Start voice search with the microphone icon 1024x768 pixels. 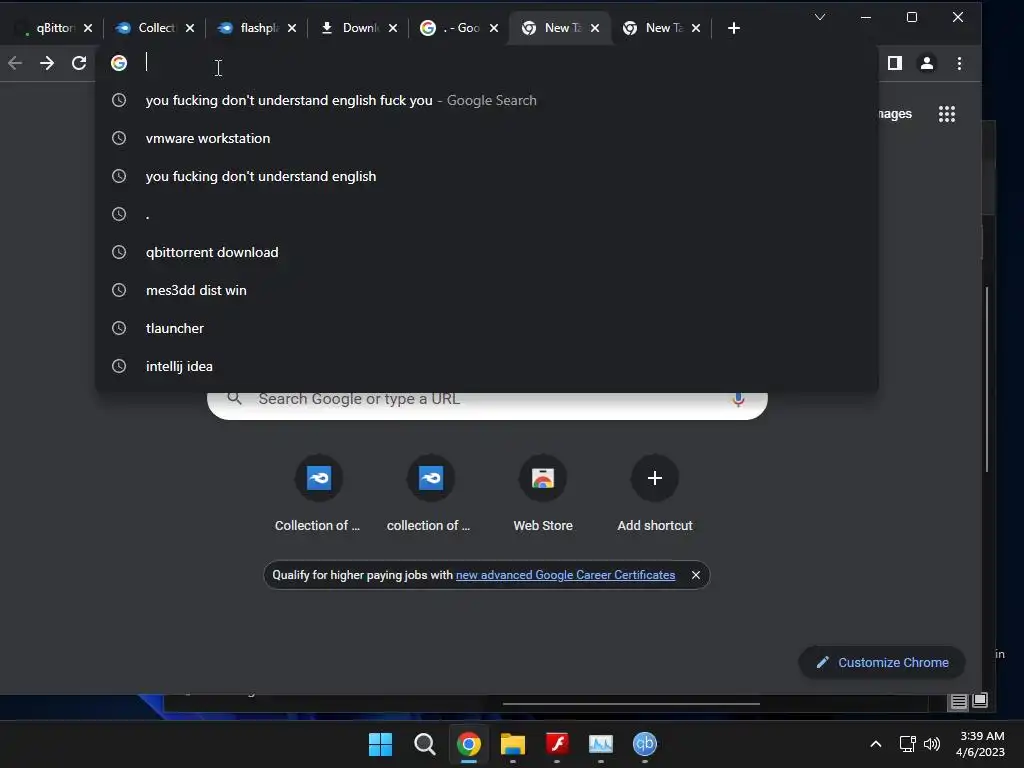coord(738,399)
